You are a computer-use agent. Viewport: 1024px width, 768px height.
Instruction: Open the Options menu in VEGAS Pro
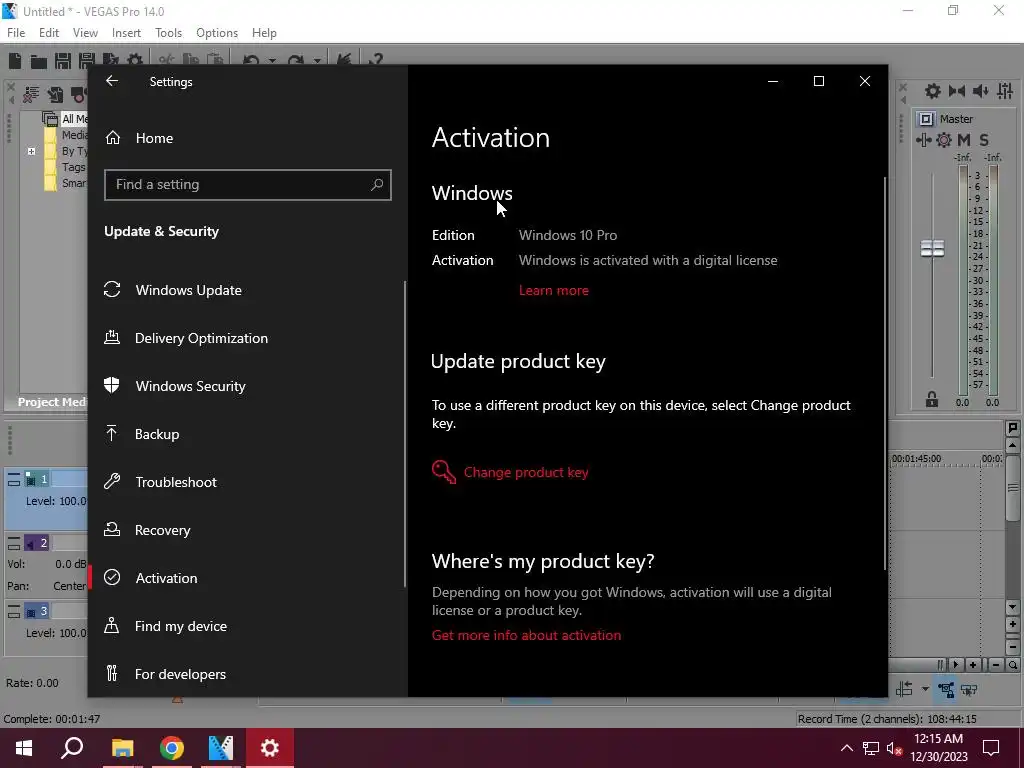217,33
